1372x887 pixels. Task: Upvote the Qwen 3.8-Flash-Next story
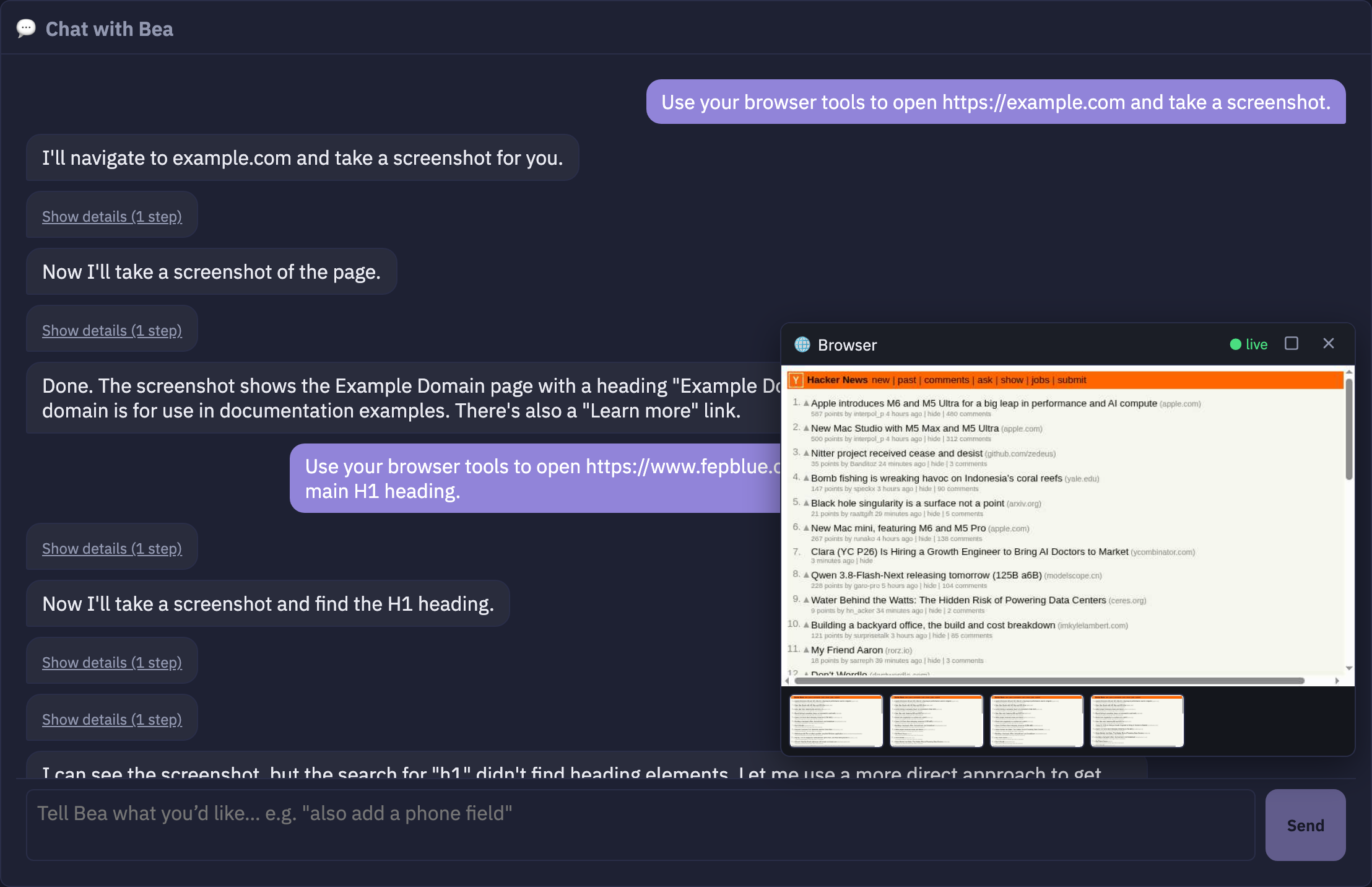[x=806, y=575]
